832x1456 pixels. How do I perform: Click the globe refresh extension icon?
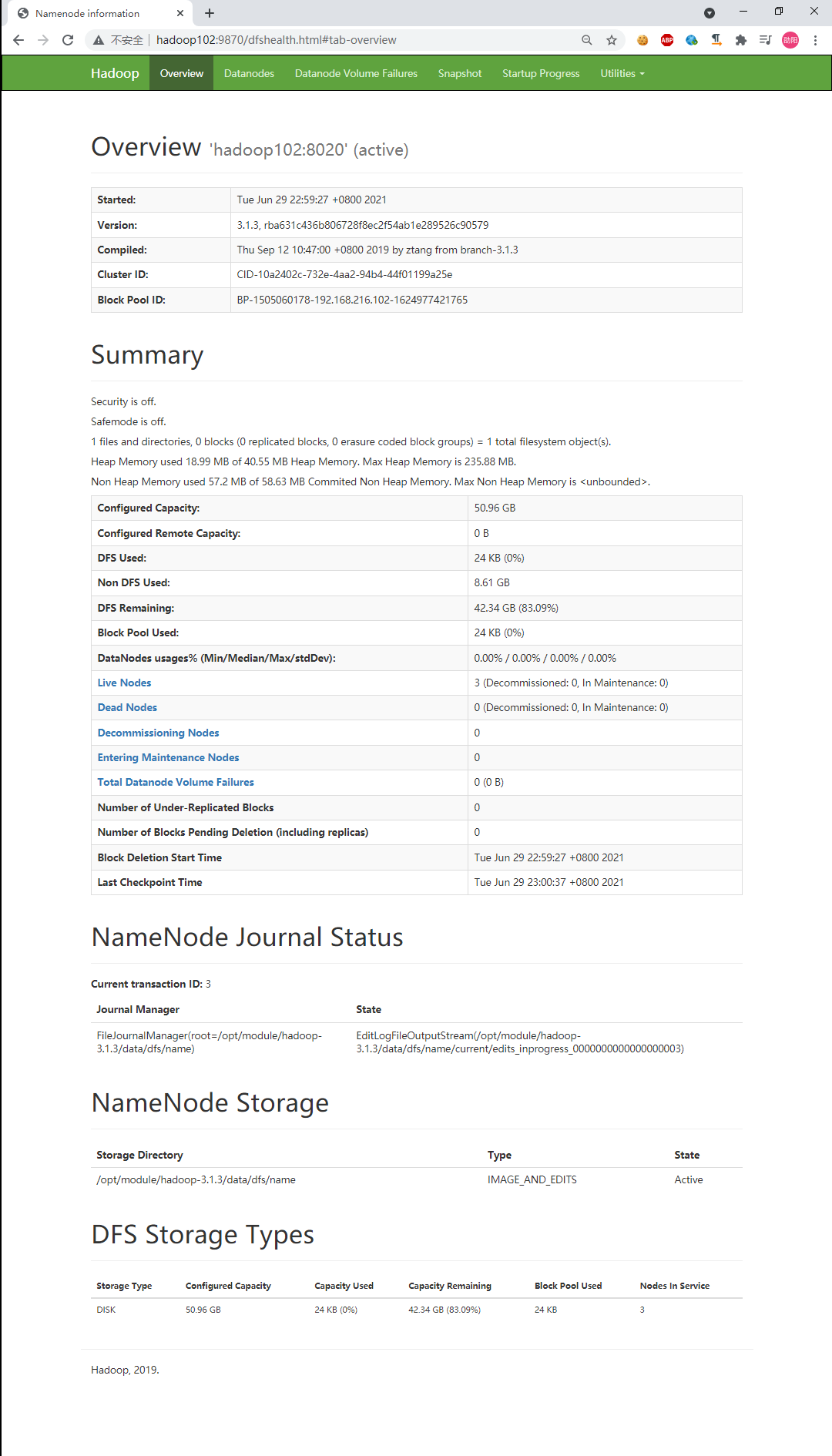pos(692,40)
